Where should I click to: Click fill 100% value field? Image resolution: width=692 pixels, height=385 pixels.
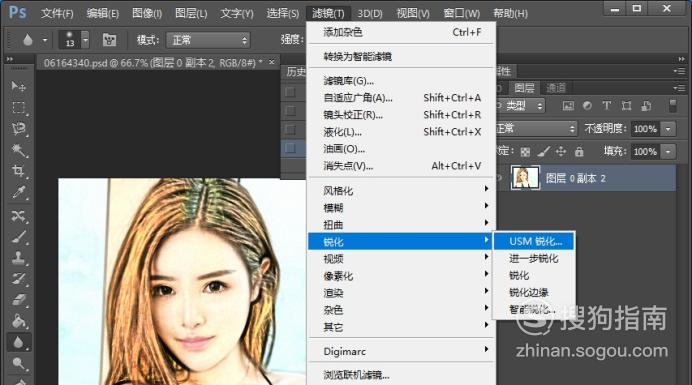click(646, 151)
